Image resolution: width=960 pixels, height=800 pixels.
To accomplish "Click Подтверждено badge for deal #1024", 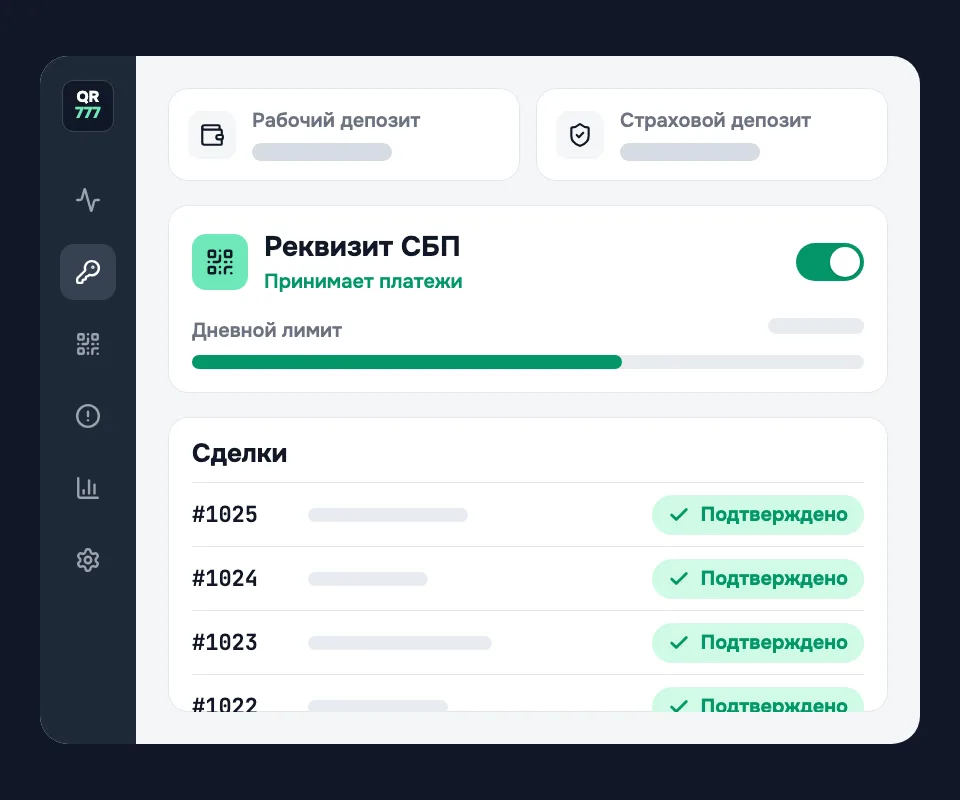I will tap(758, 578).
